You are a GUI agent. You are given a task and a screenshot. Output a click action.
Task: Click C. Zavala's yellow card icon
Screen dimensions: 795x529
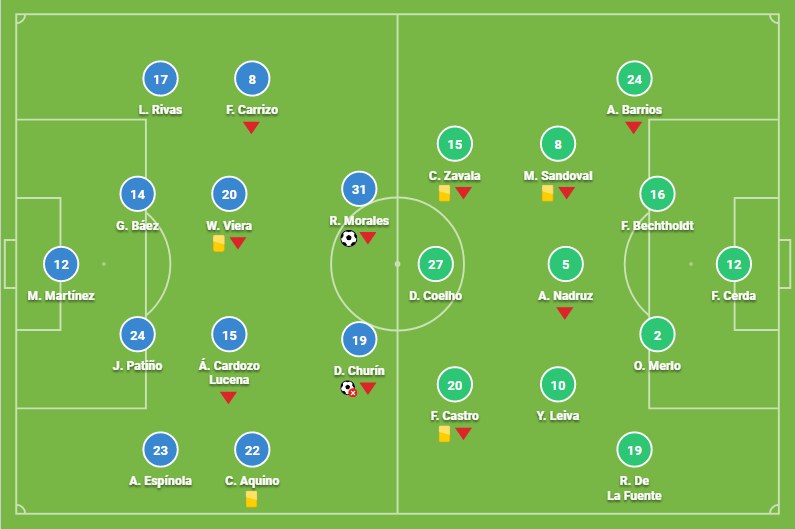pos(444,193)
